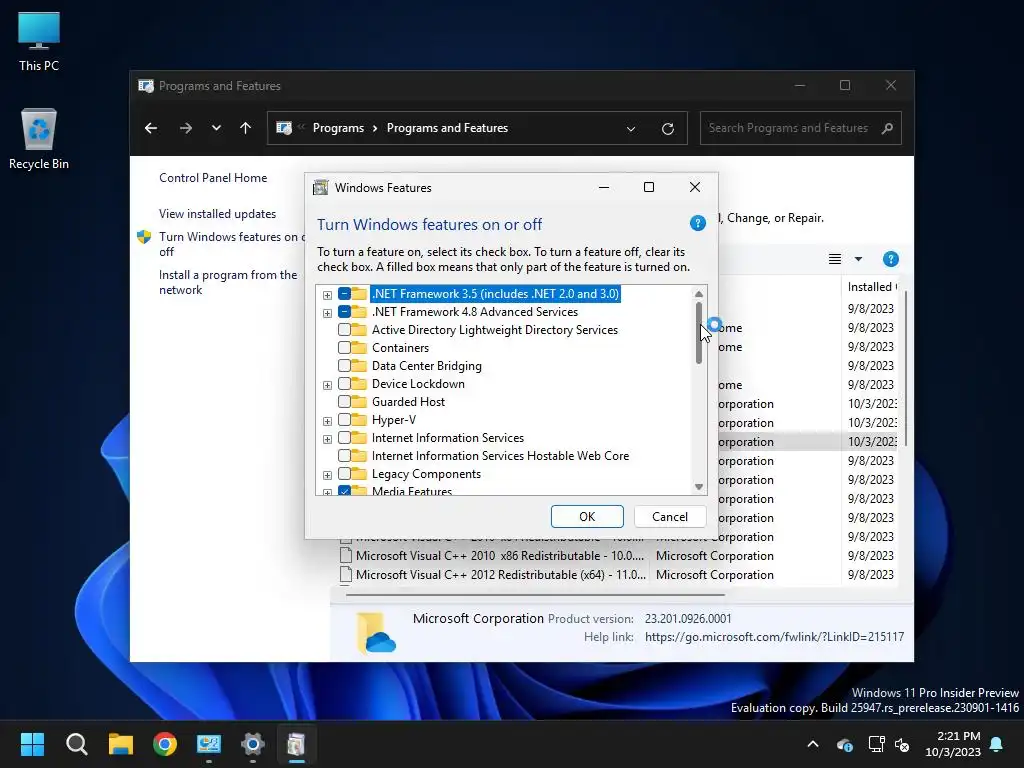
Task: Go forward in Programs and Features
Action: click(185, 128)
